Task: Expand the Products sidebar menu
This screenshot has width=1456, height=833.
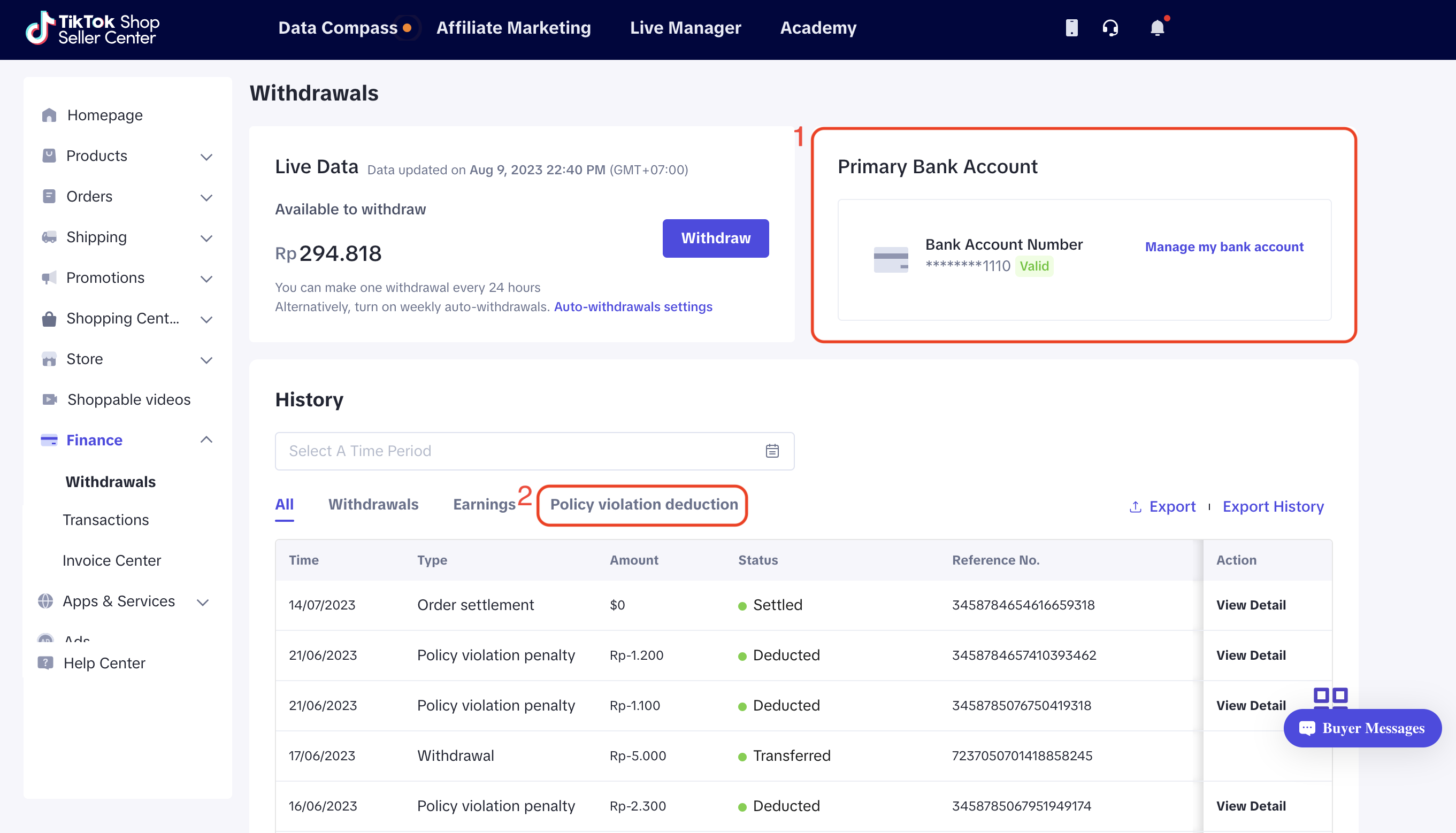Action: pos(206,157)
